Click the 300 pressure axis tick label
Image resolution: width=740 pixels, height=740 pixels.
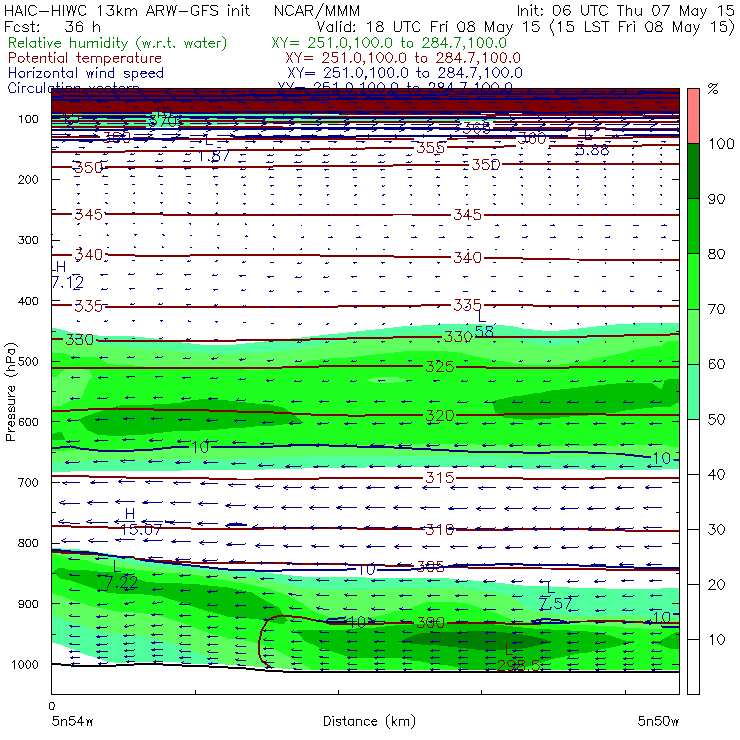pos(28,240)
